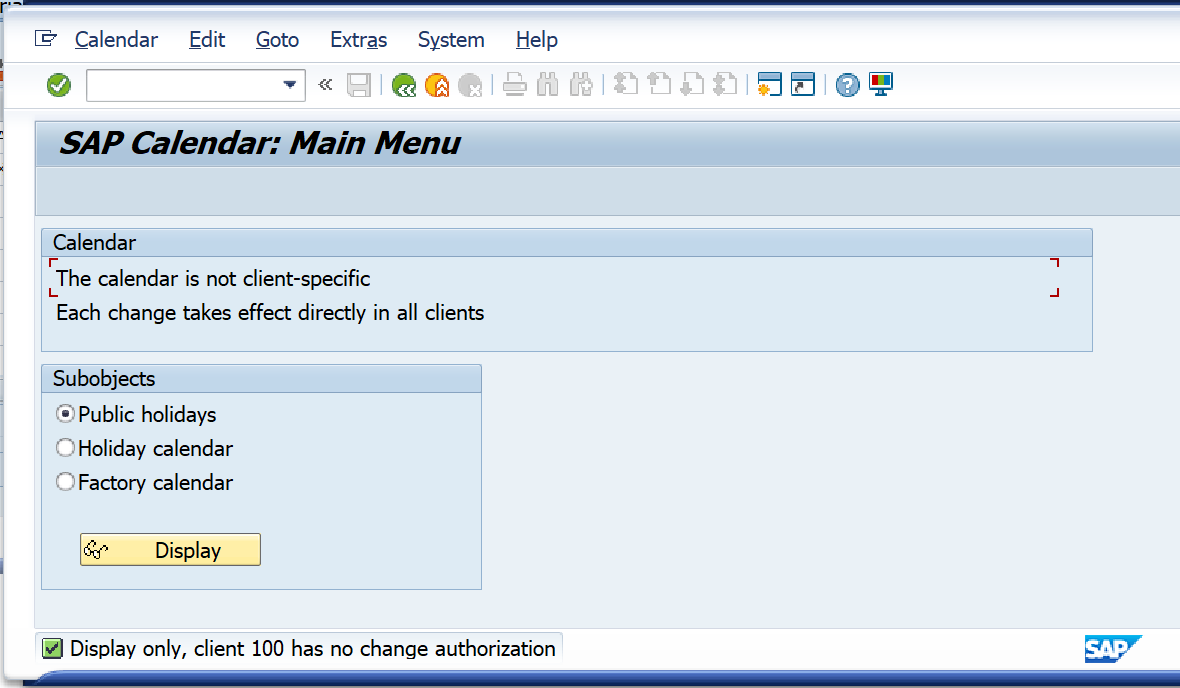This screenshot has height=688, width=1180.
Task: Click the Save diskette icon
Action: pos(359,85)
